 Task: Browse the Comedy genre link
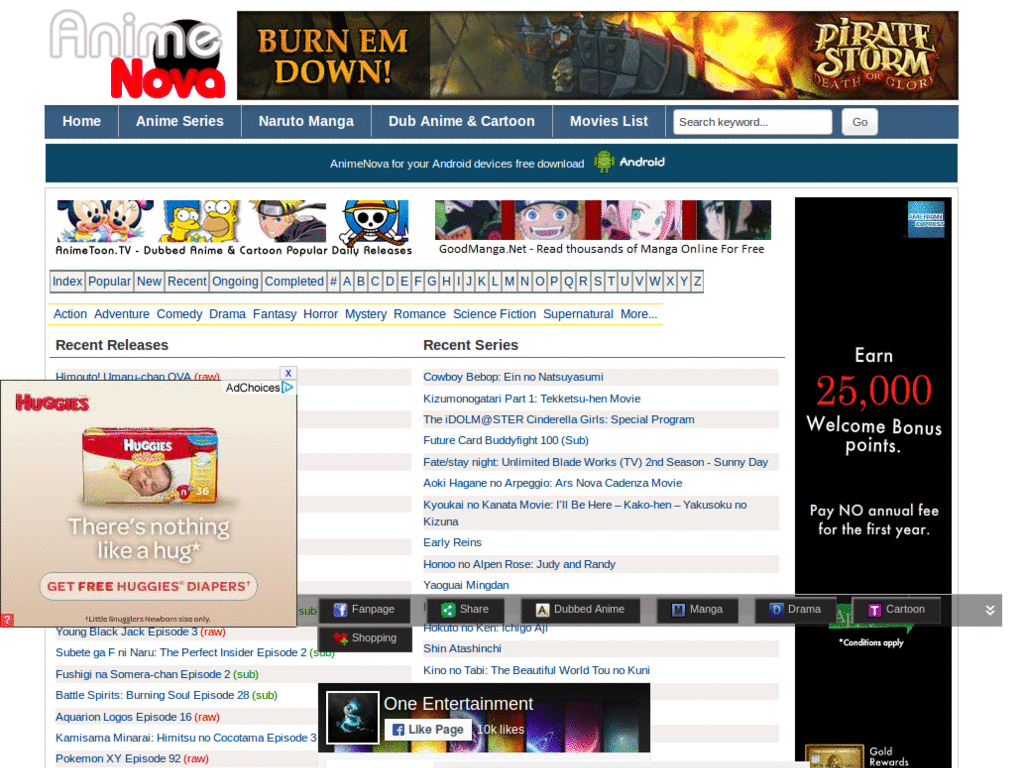(x=179, y=313)
